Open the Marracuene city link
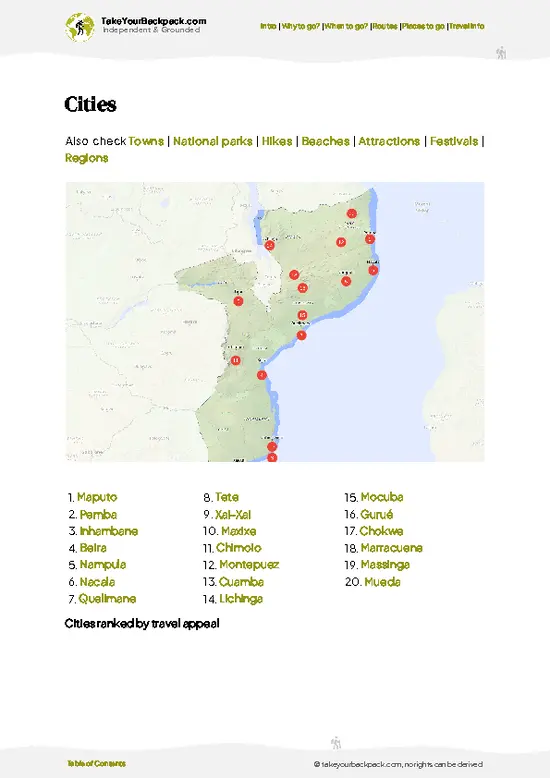Image resolution: width=550 pixels, height=778 pixels. (392, 548)
